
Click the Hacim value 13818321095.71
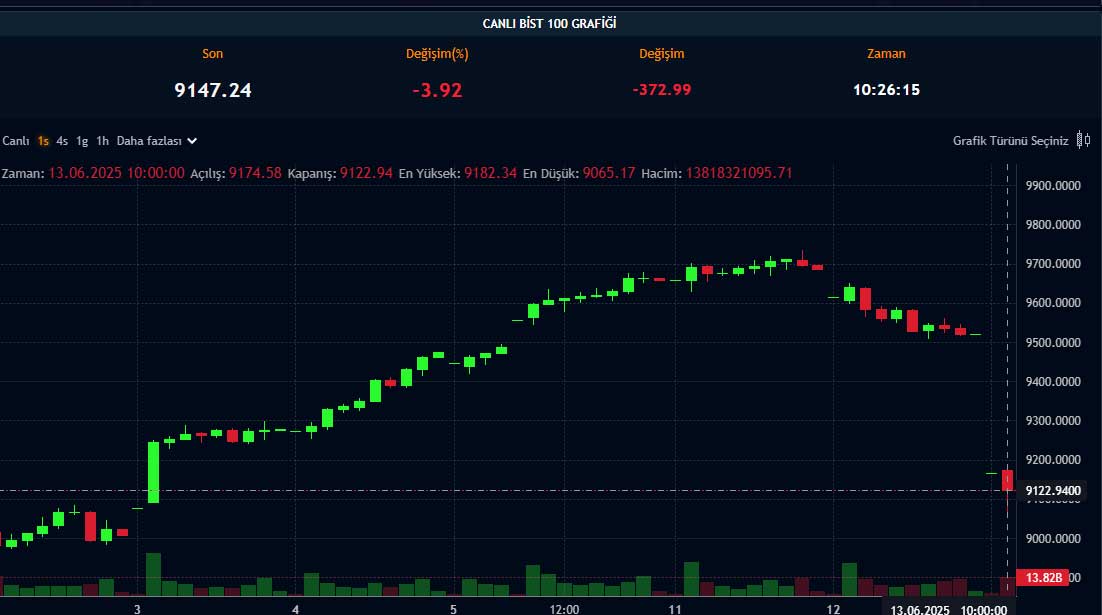coord(739,173)
